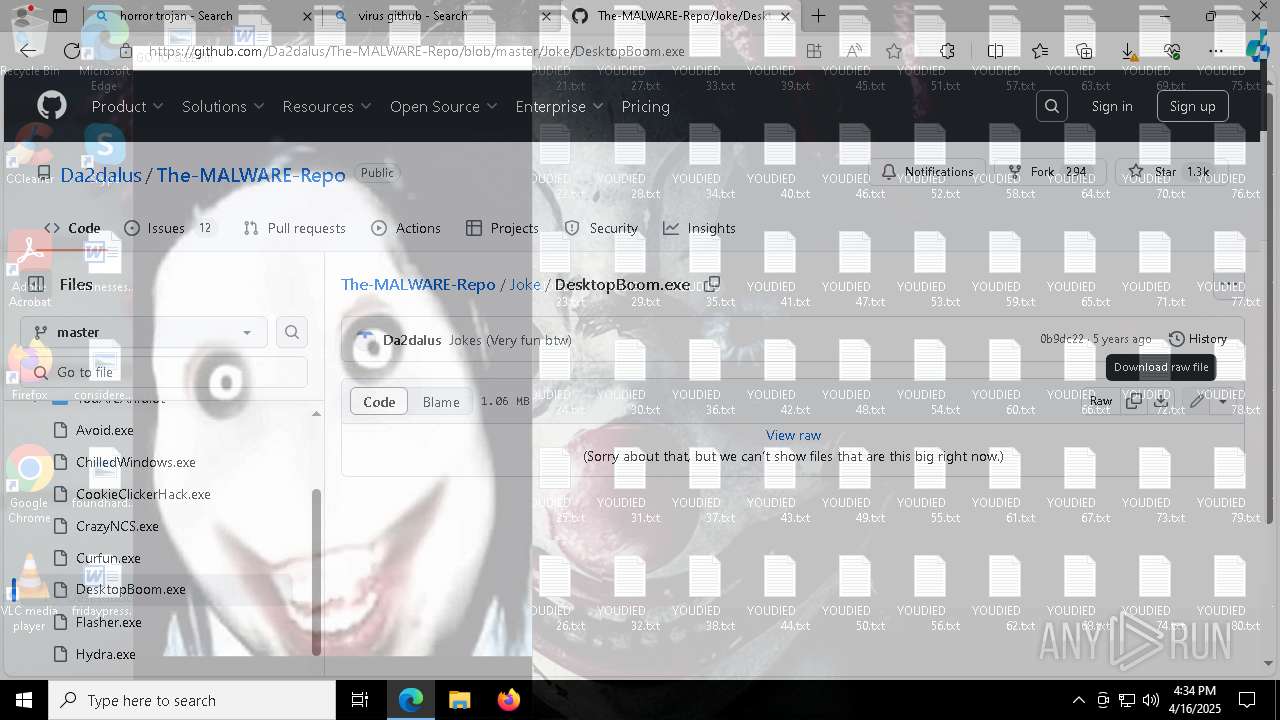Viewport: 1280px width, 720px height.
Task: Open History for this file
Action: pos(1198,339)
